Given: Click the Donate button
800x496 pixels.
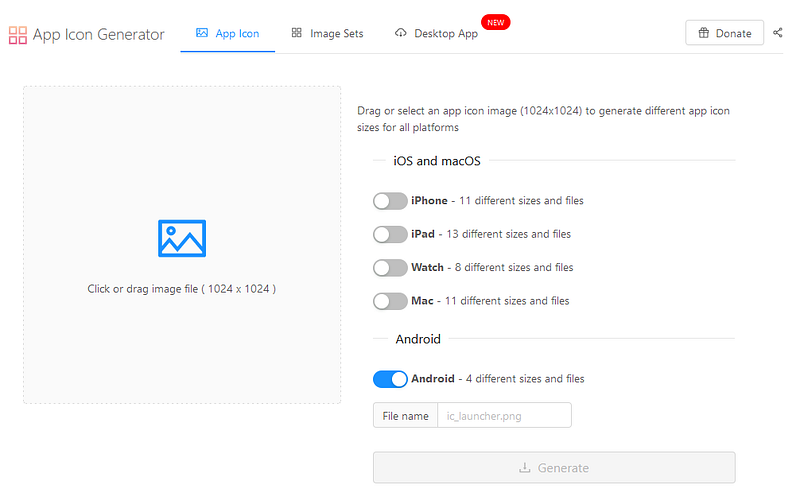Looking at the screenshot, I should pyautogui.click(x=724, y=33).
